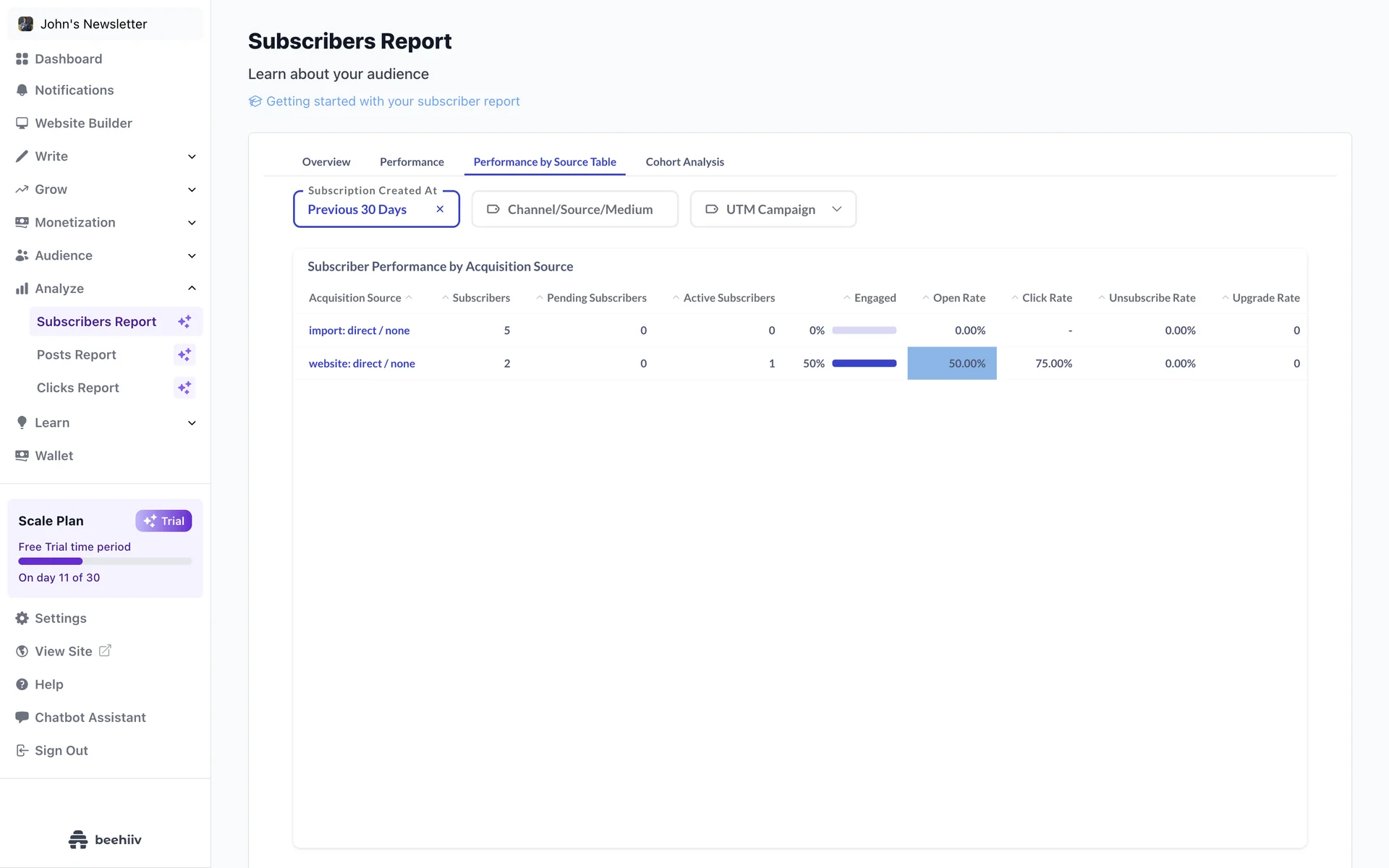
Task: Sort table by Subscribers column
Action: point(480,298)
